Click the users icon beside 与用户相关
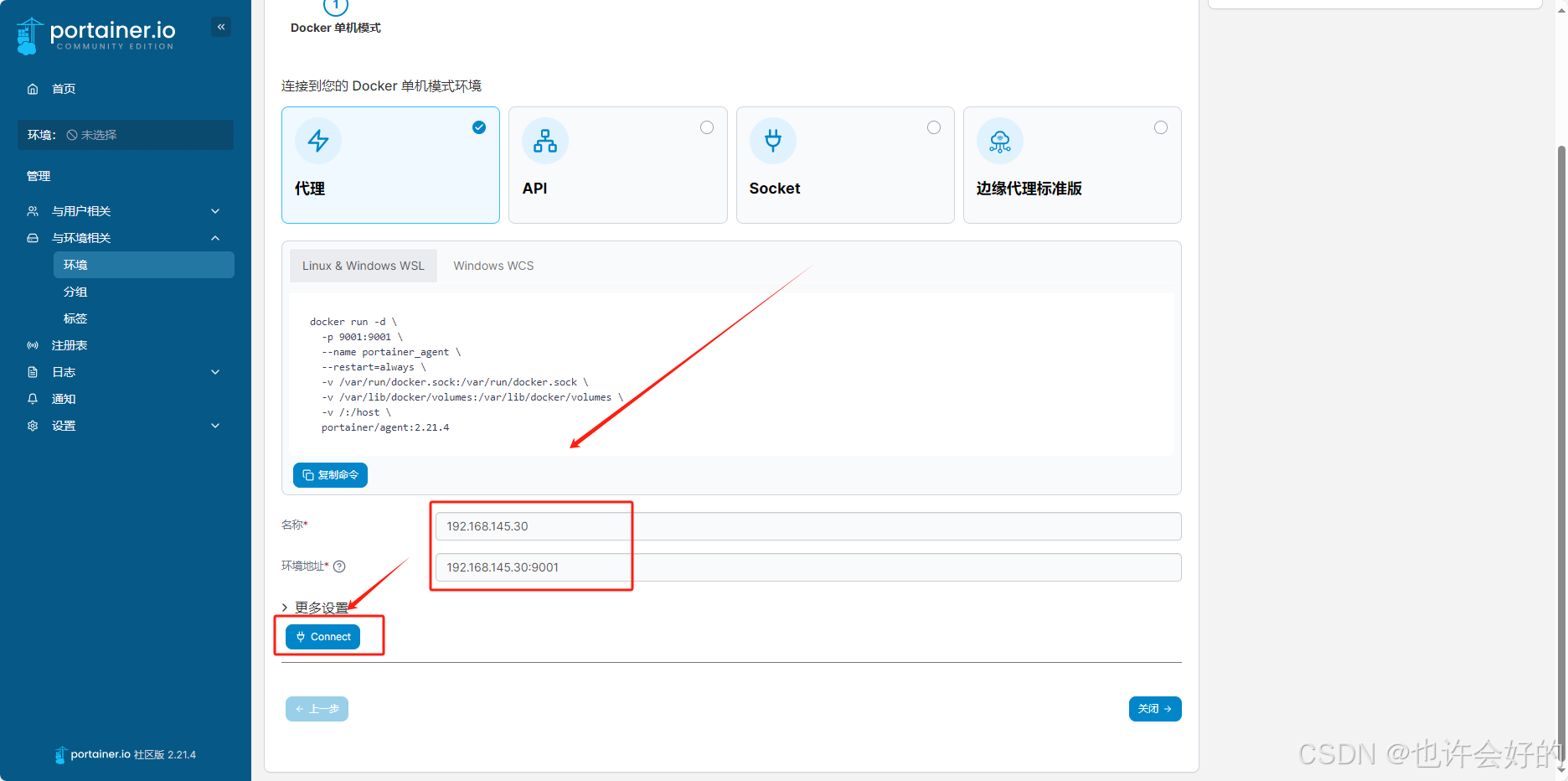The height and width of the screenshot is (781, 1568). pyautogui.click(x=33, y=211)
